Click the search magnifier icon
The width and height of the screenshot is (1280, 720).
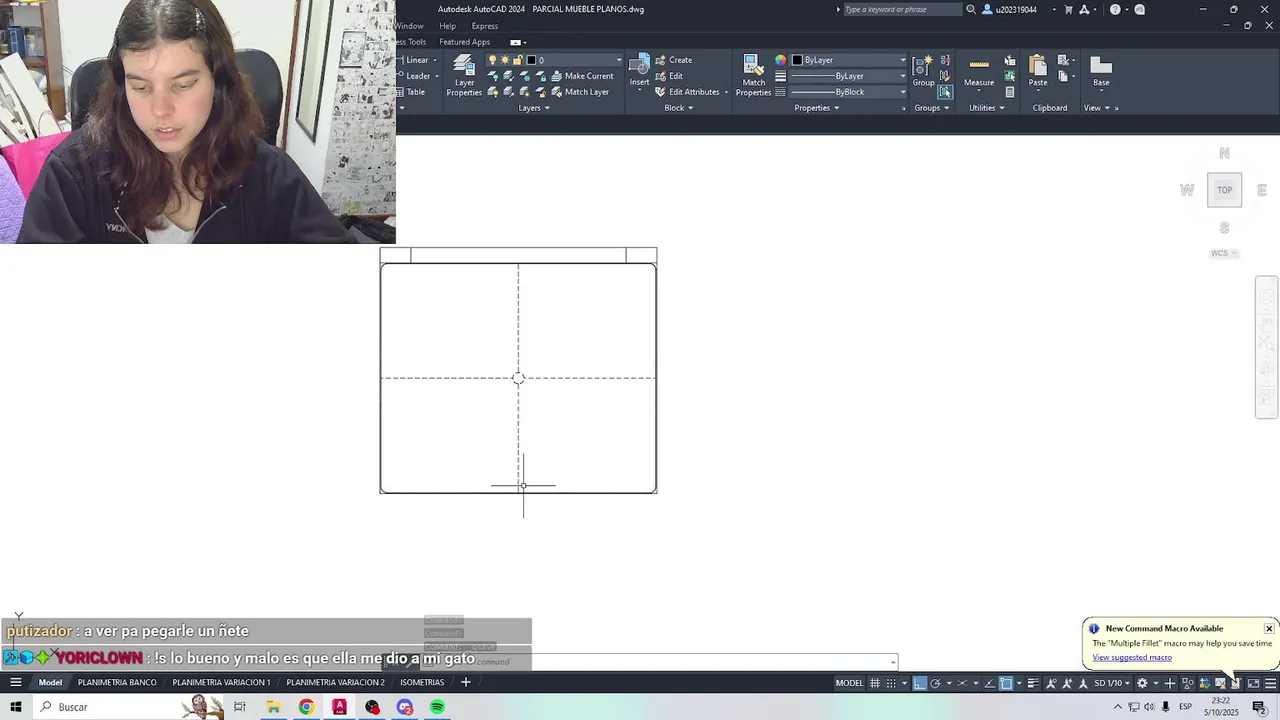[970, 9]
